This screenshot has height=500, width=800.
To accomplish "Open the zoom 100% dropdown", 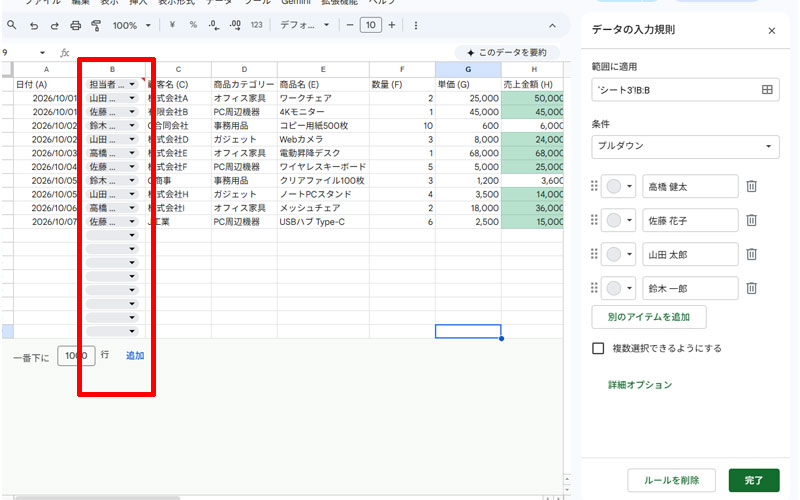I will [132, 25].
